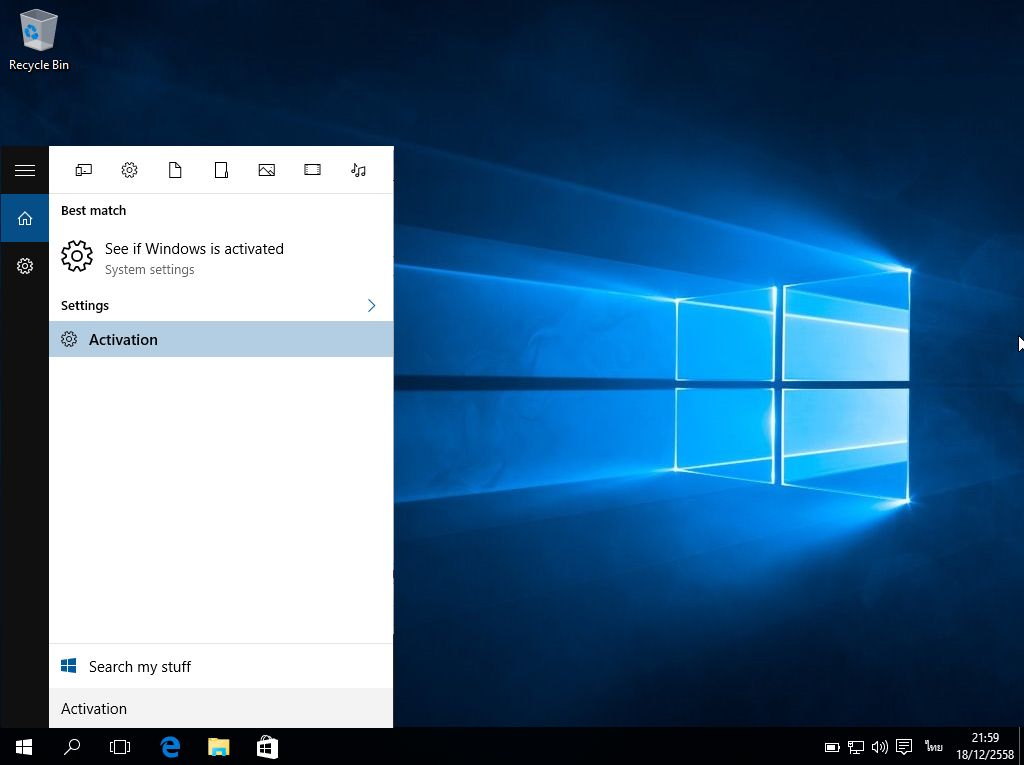Open Task View on the taskbar
This screenshot has width=1024, height=765.
pos(120,747)
